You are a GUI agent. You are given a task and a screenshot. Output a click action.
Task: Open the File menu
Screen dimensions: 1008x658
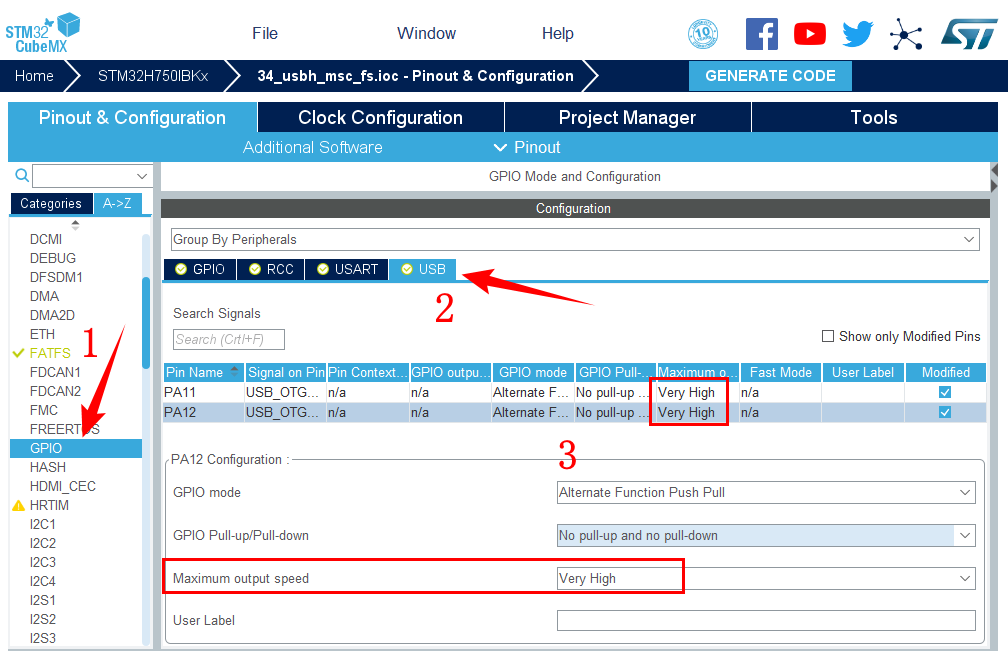pyautogui.click(x=265, y=33)
